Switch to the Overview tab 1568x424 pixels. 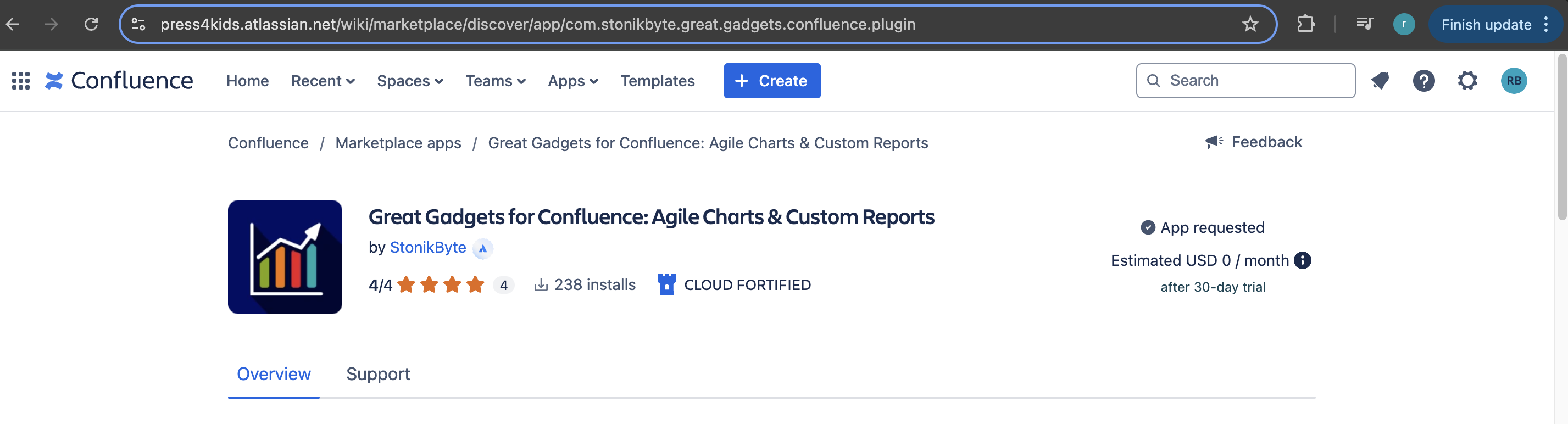pyautogui.click(x=273, y=374)
